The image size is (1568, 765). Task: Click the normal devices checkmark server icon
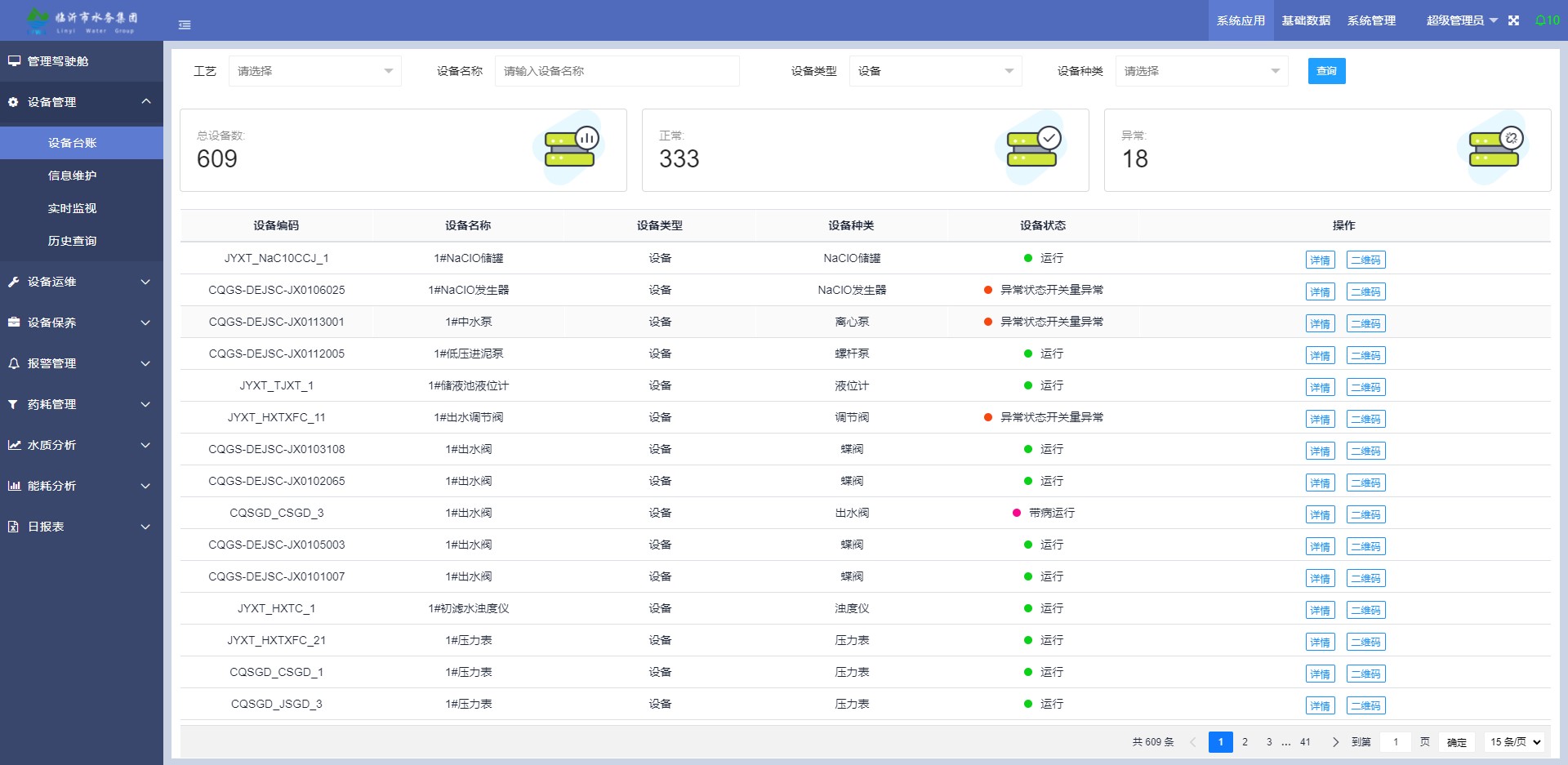(x=1032, y=147)
